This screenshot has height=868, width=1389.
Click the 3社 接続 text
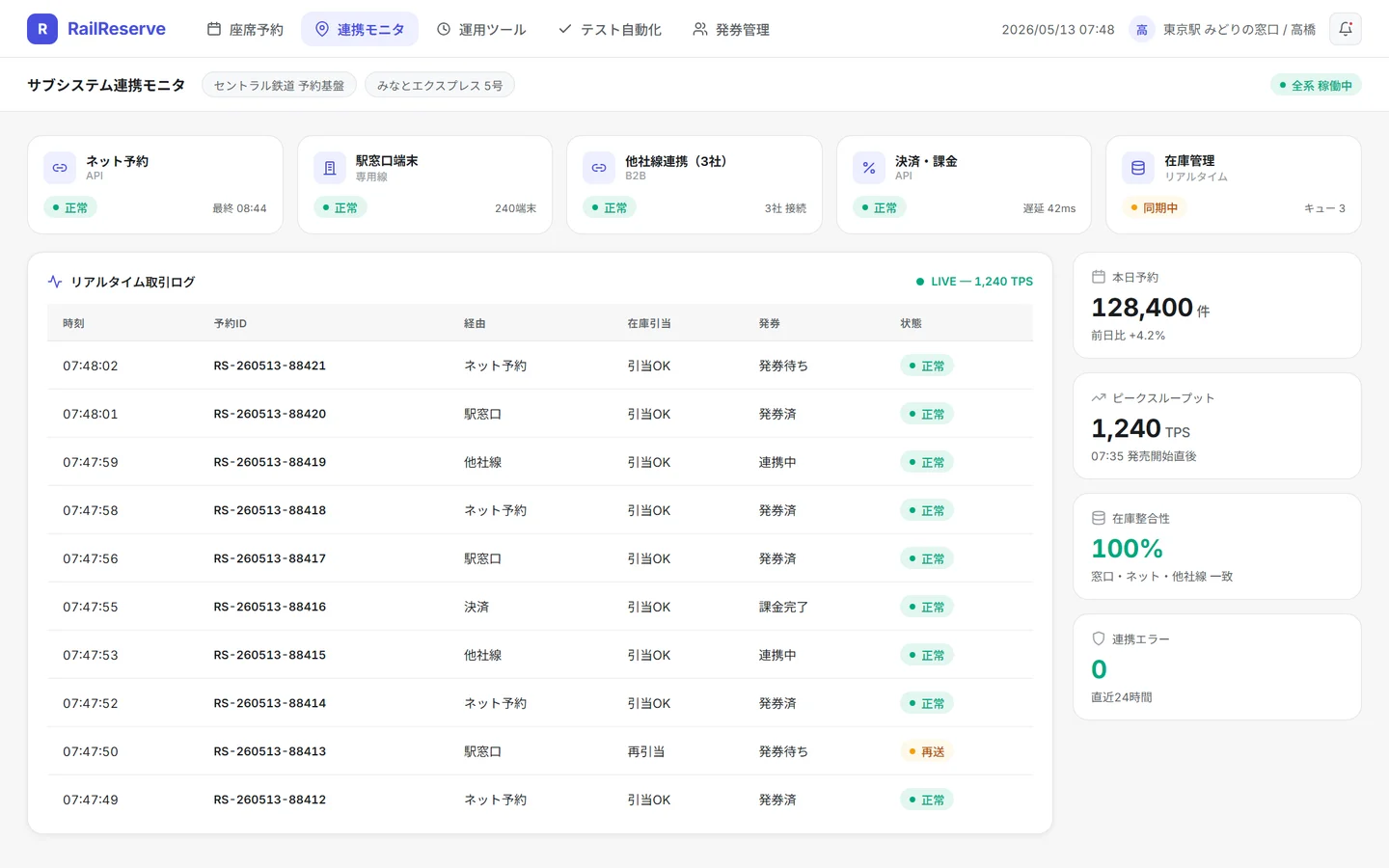pos(785,208)
